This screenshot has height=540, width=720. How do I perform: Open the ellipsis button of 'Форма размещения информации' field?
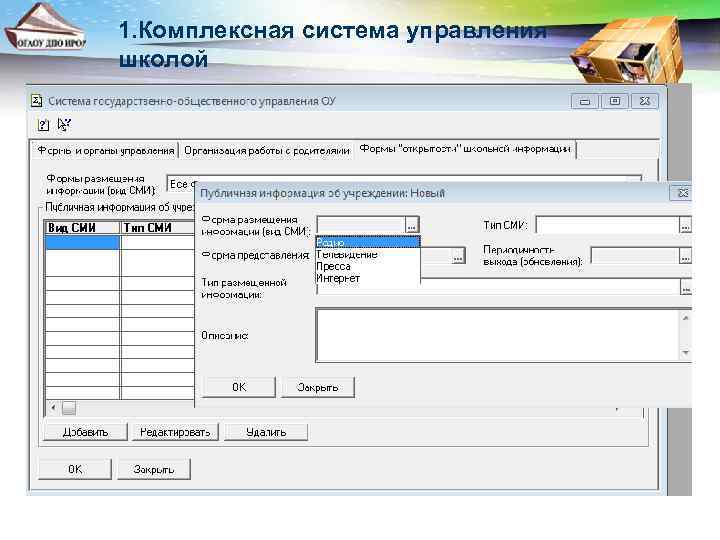[411, 225]
